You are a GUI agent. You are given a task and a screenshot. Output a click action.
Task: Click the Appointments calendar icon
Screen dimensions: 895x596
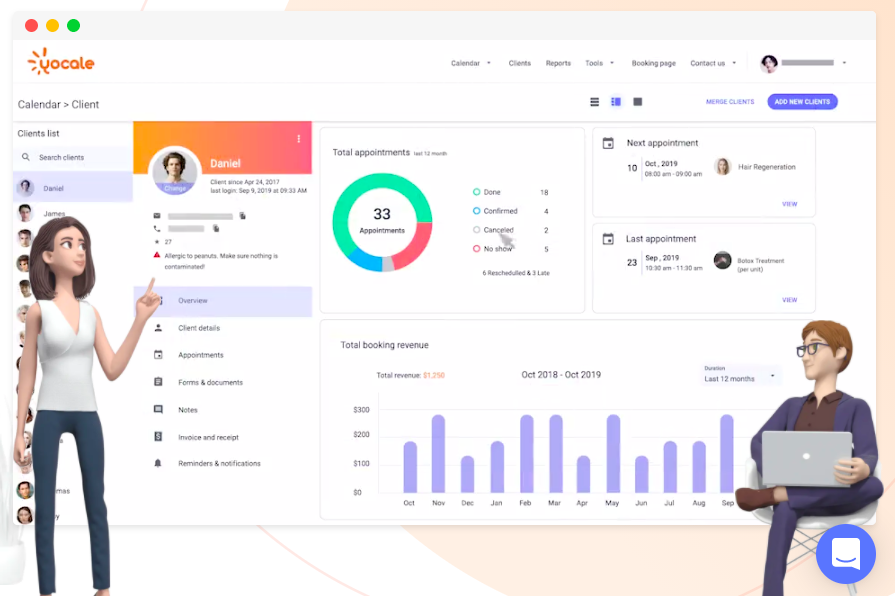158,355
